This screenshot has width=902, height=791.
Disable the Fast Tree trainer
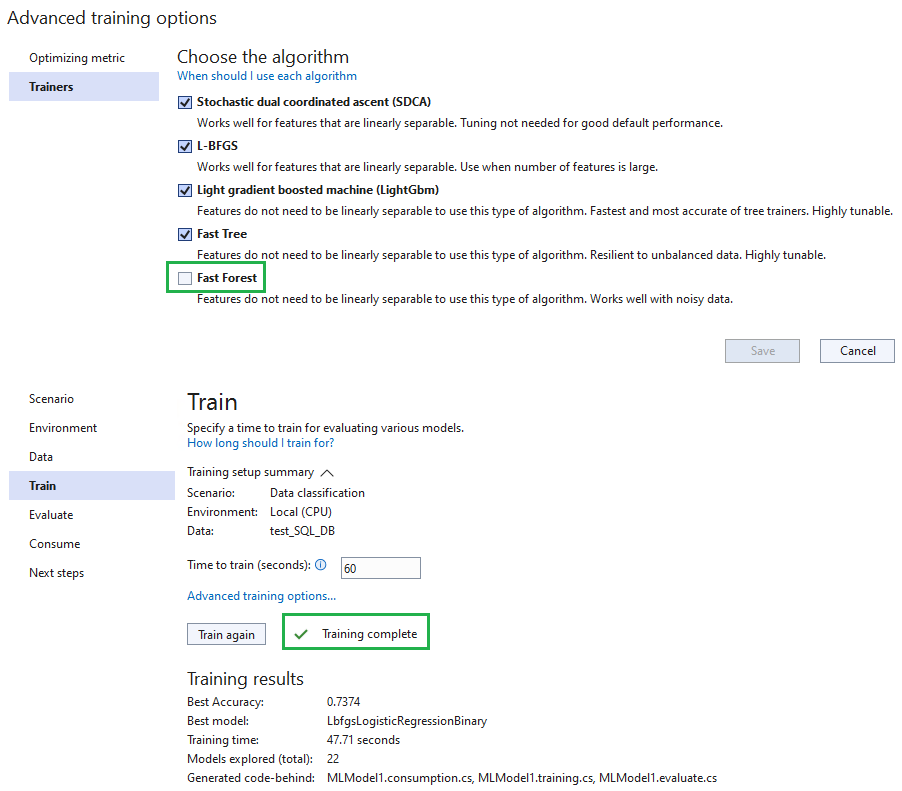pyautogui.click(x=184, y=233)
